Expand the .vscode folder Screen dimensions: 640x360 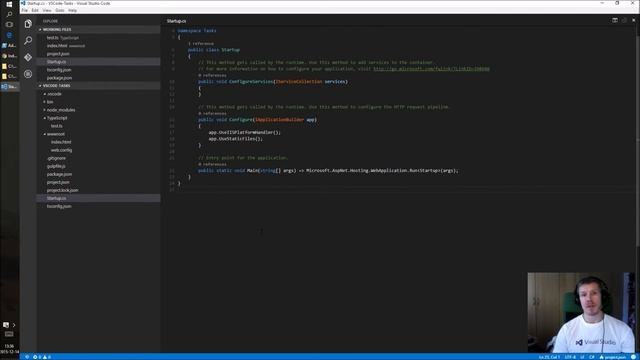[54, 94]
